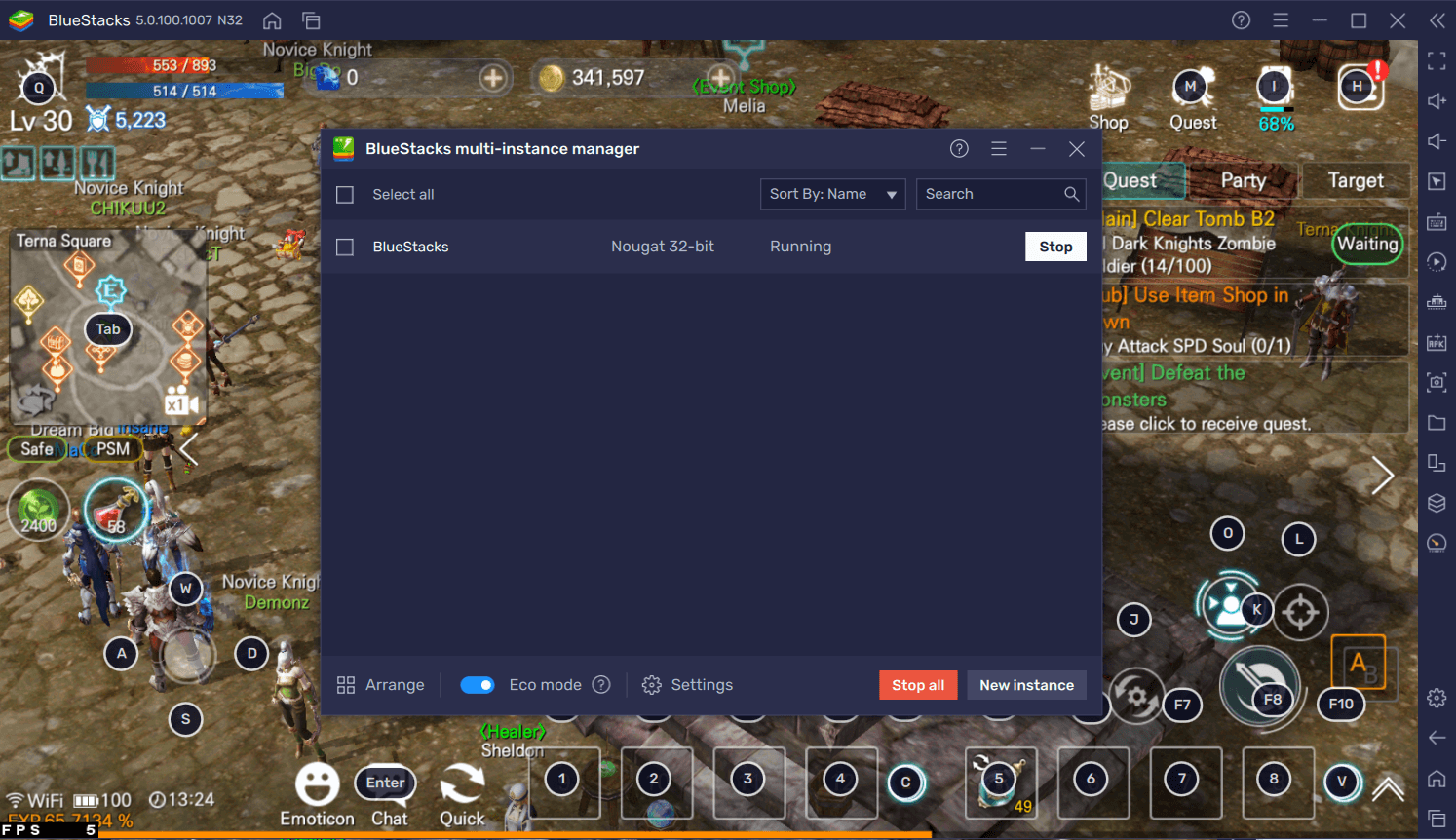This screenshot has height=840, width=1456.
Task: Activate skill slot 5 with count 49
Action: coord(1000,783)
